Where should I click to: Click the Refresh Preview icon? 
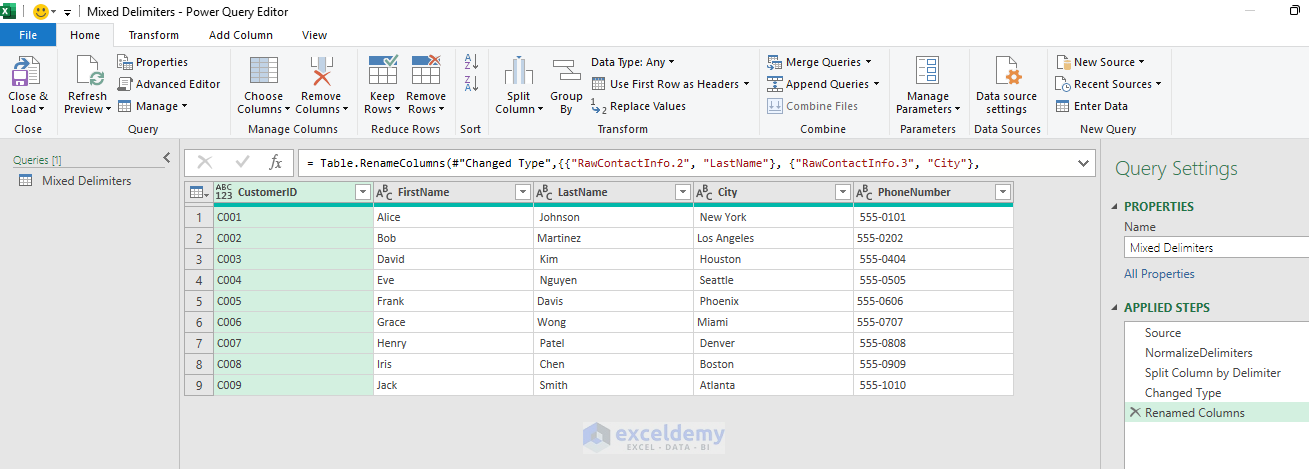point(89,72)
